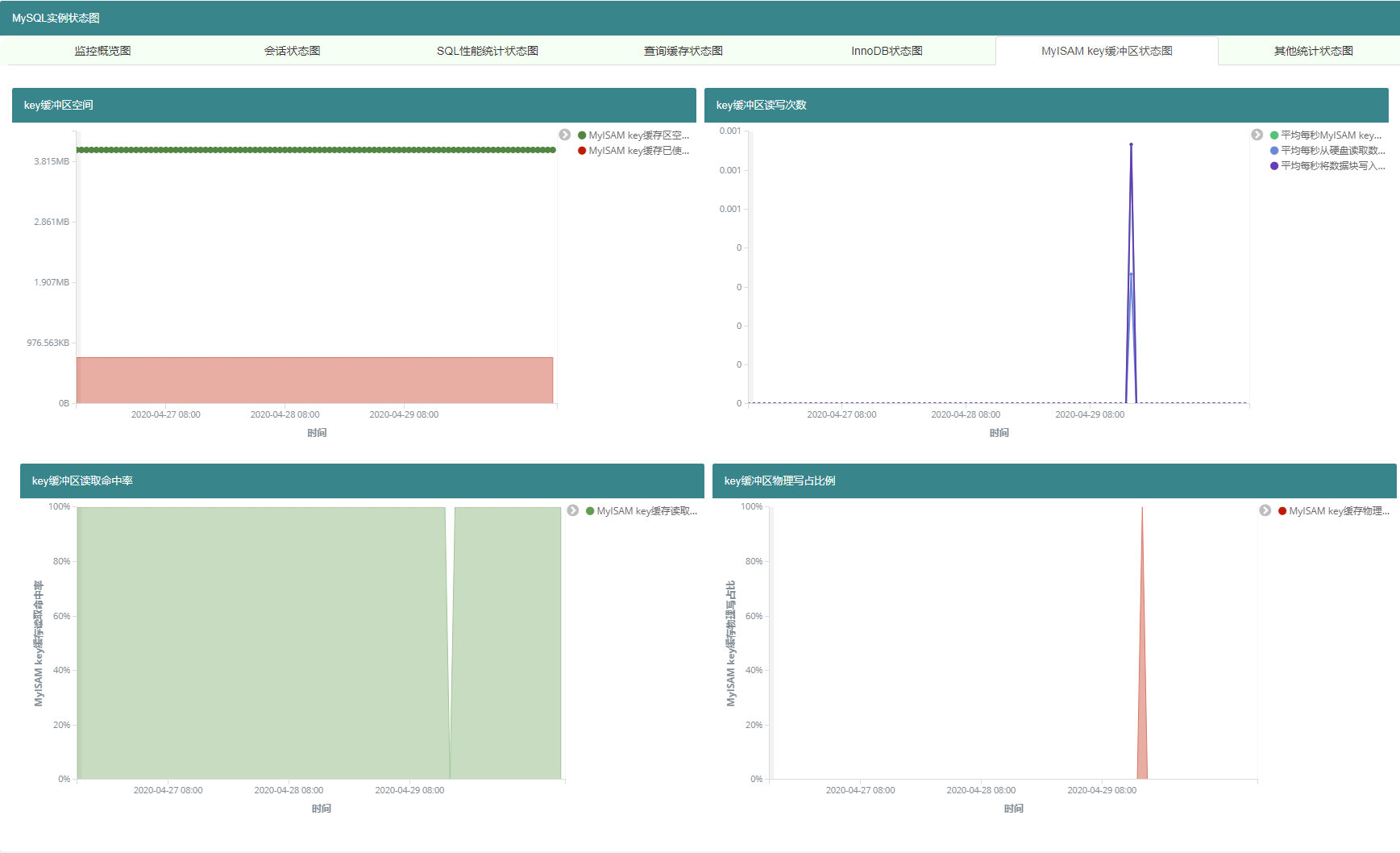Click the green dotted line in key缓冲区空间 chart

[x=316, y=150]
